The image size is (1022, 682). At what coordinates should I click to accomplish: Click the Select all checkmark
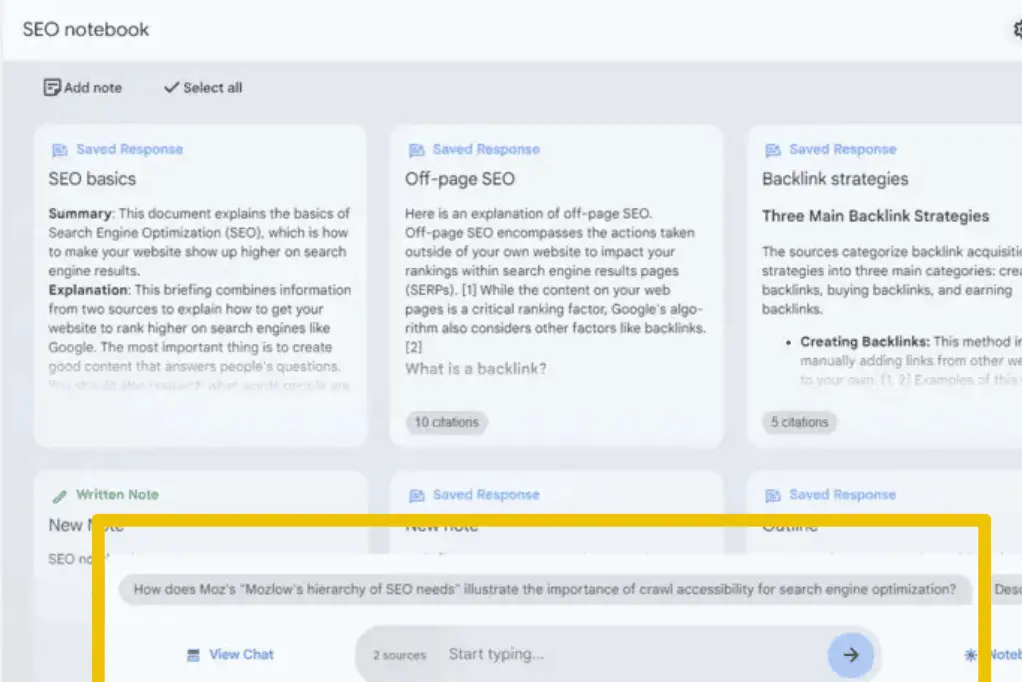(x=171, y=88)
